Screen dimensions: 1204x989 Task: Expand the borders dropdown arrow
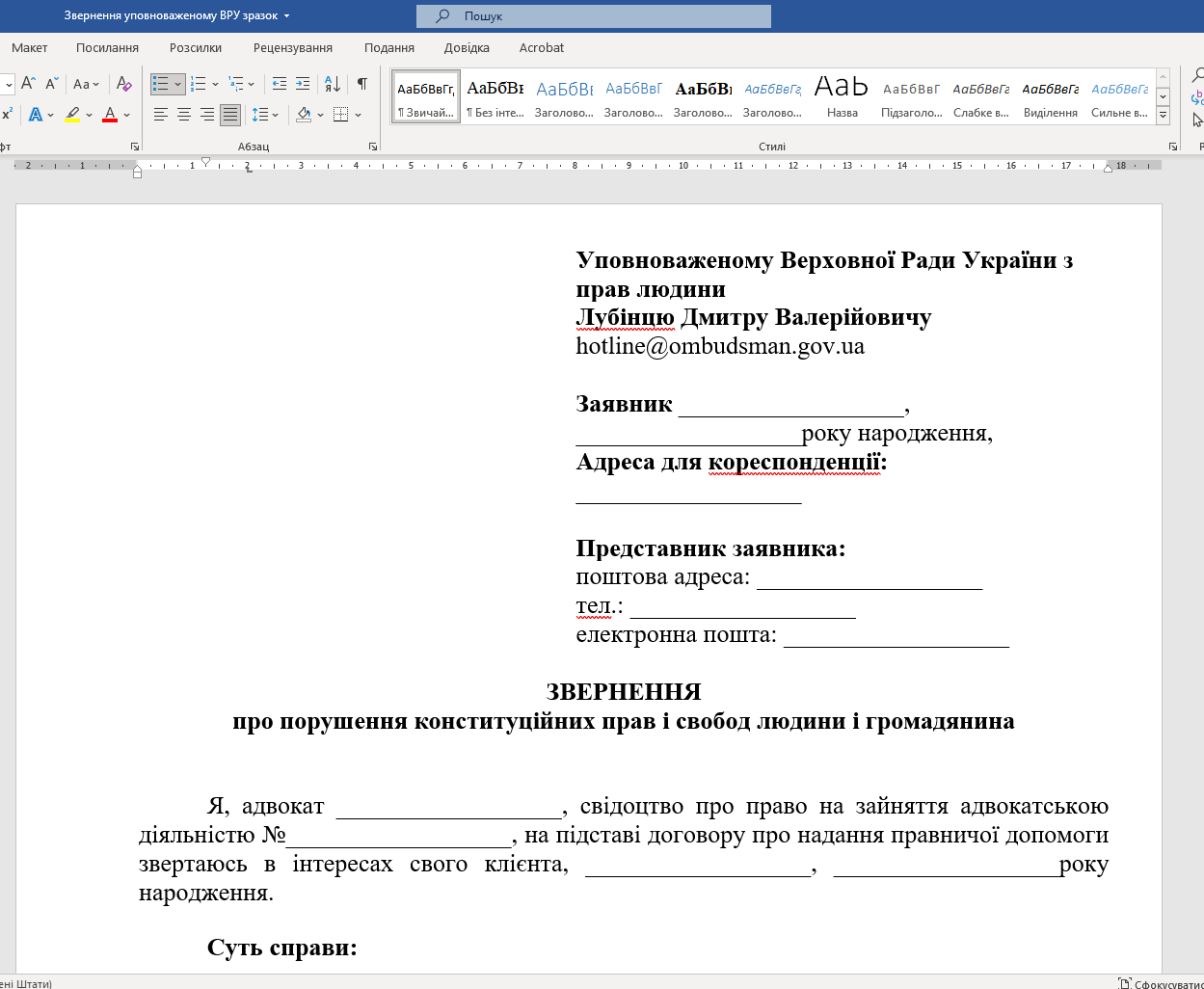356,115
